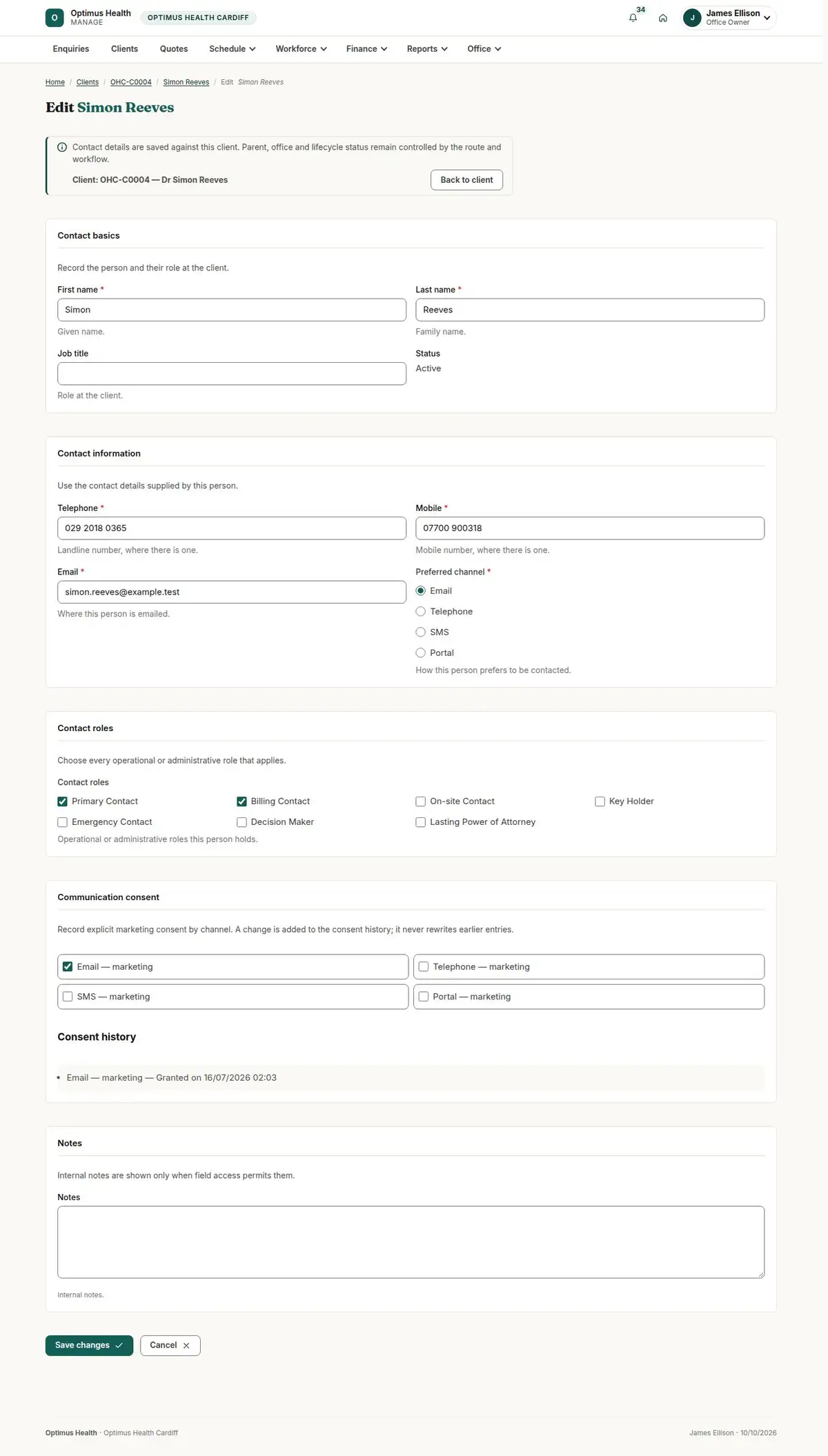Focus the Notes text area

[x=411, y=1242]
